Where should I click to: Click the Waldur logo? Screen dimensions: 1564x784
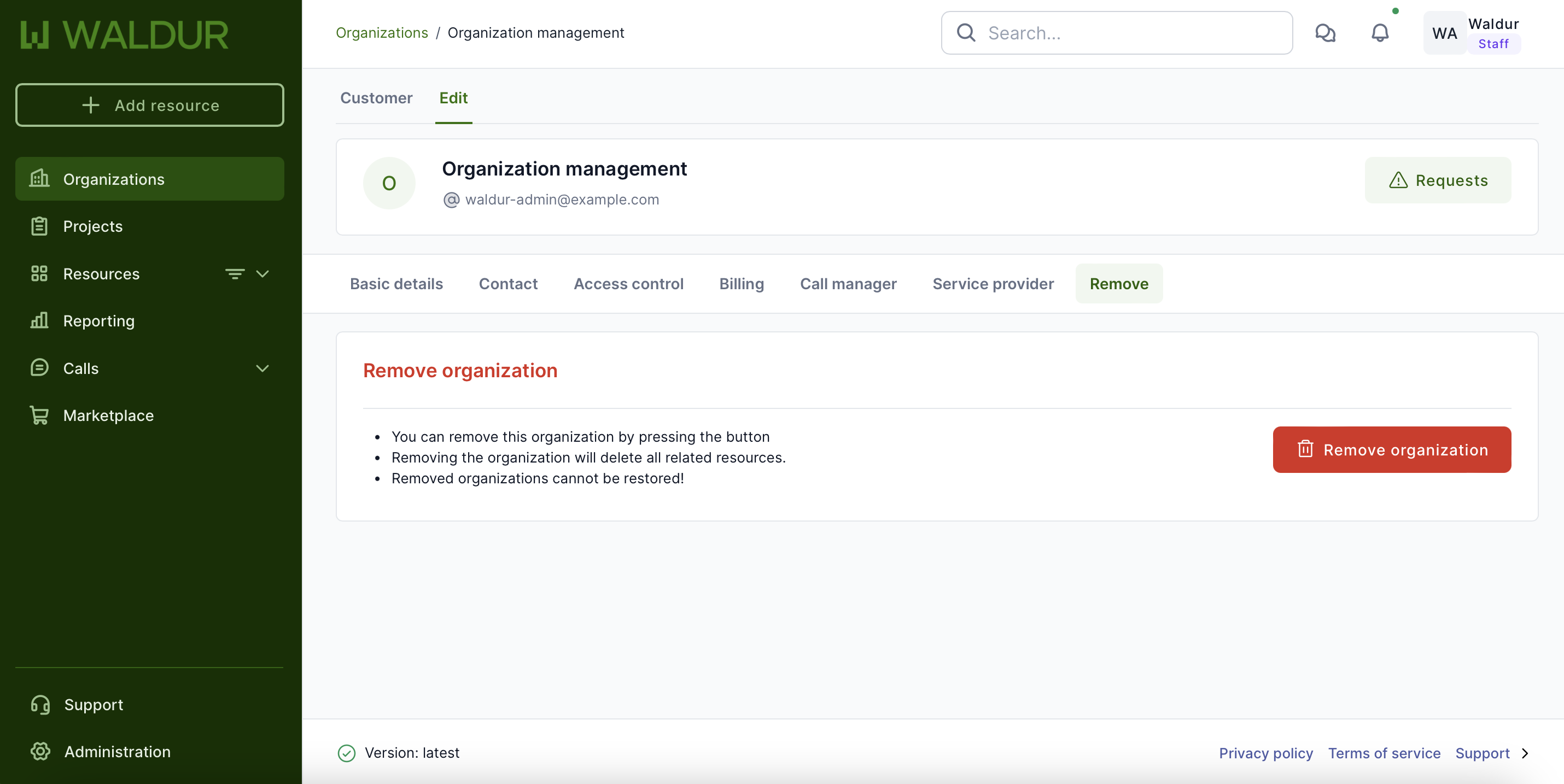[x=125, y=35]
